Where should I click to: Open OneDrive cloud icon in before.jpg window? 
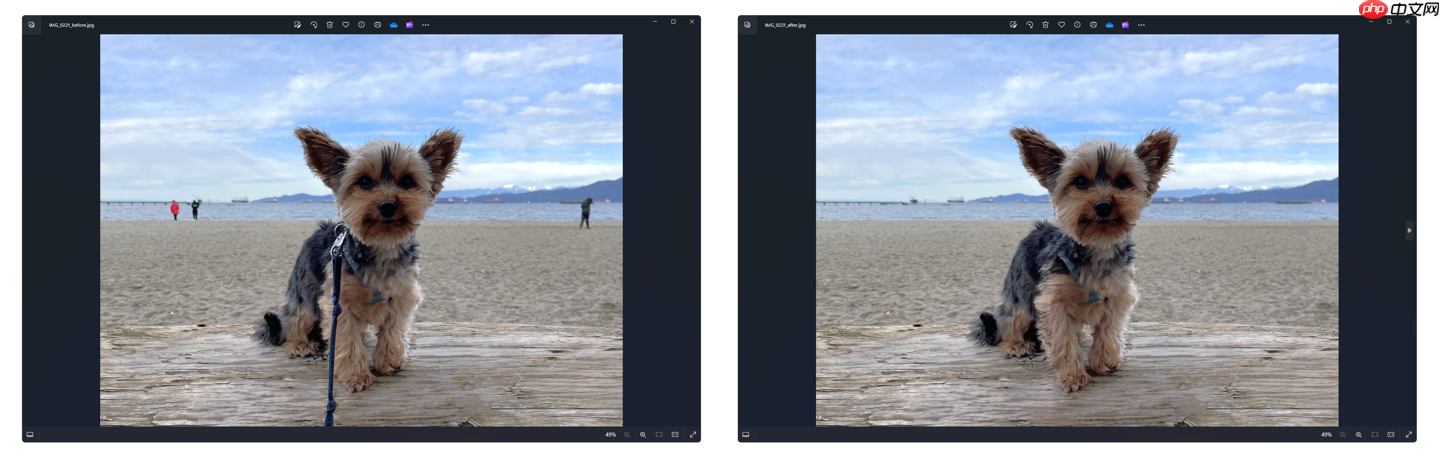coord(393,25)
